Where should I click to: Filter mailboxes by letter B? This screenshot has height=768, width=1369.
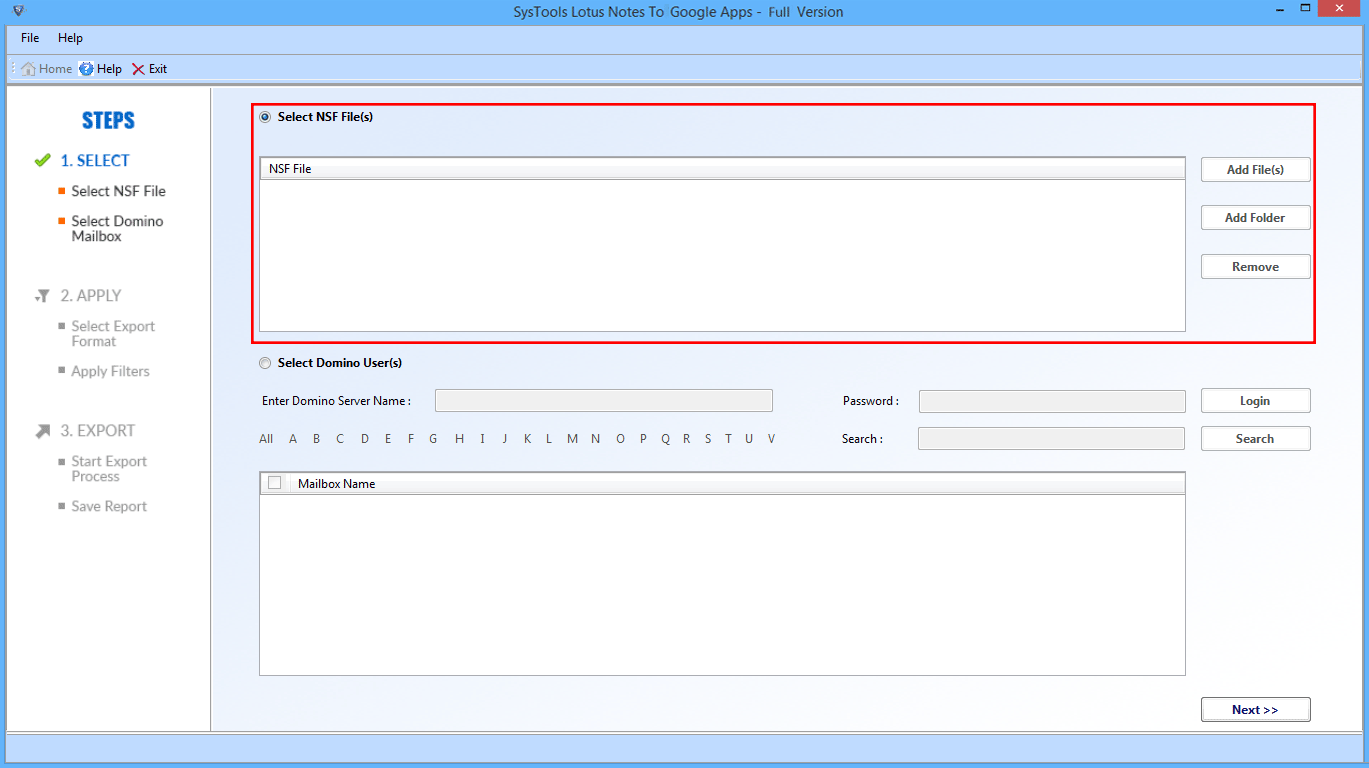pyautogui.click(x=316, y=439)
